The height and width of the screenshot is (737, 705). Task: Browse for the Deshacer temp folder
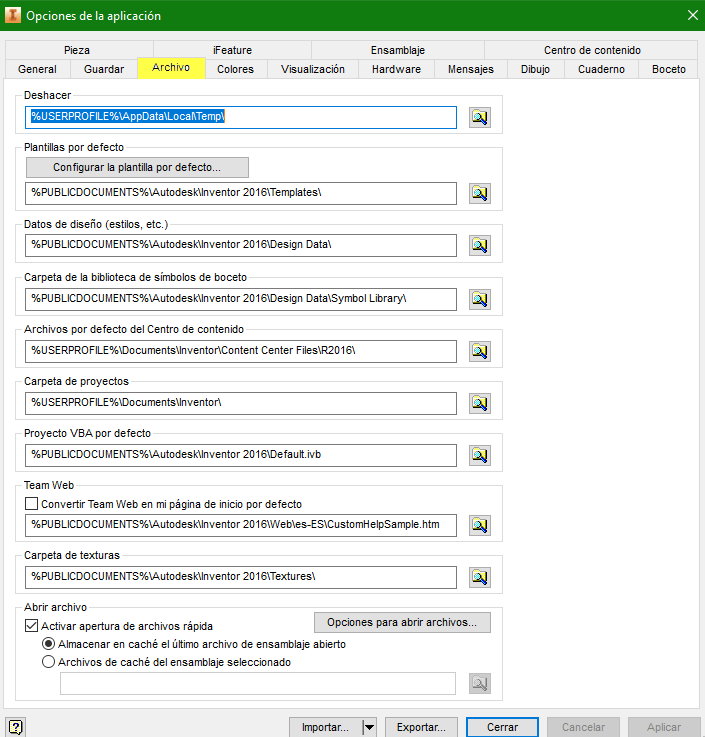[480, 117]
